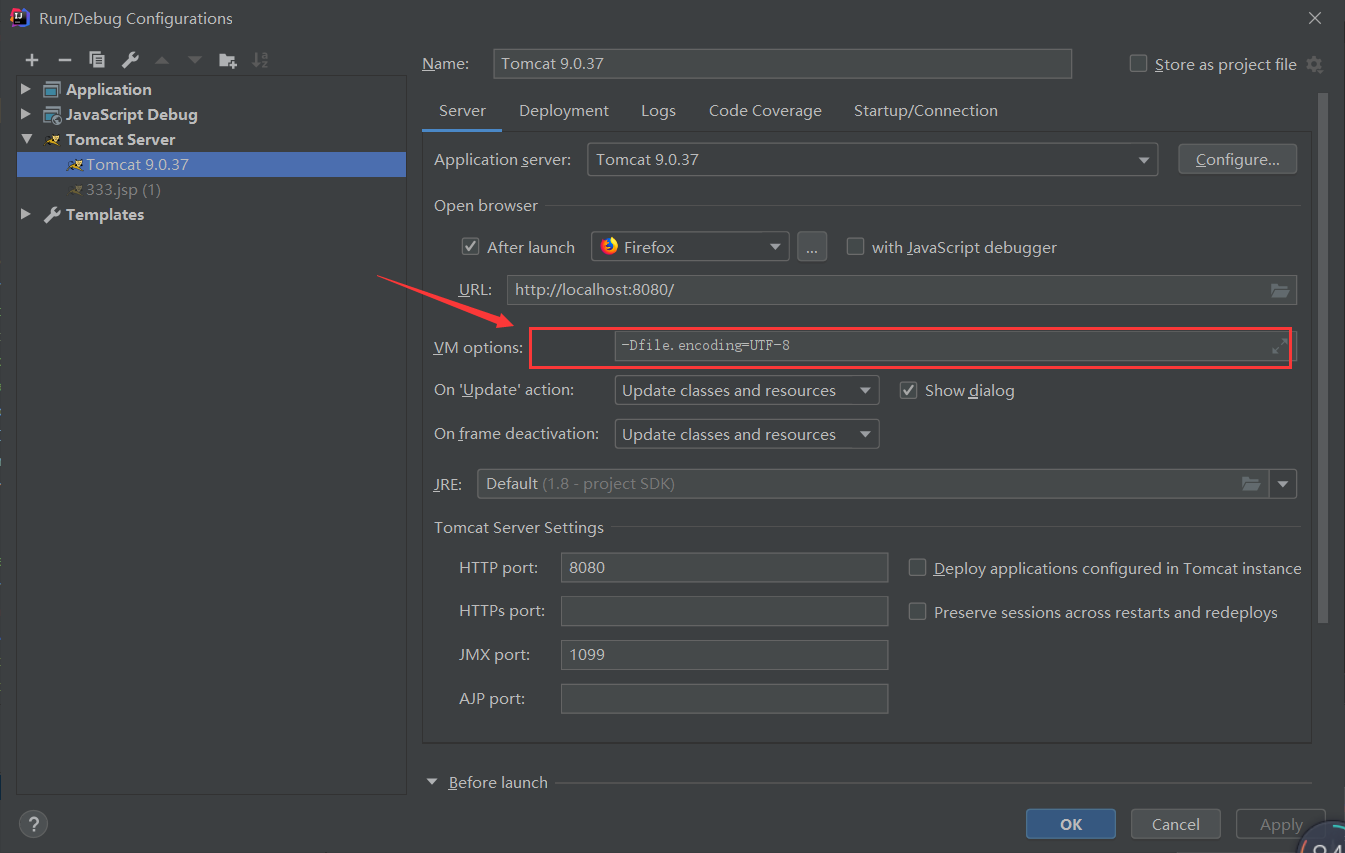
Task: Click the Tomcat Server cat icon in the tree
Action: 53,139
